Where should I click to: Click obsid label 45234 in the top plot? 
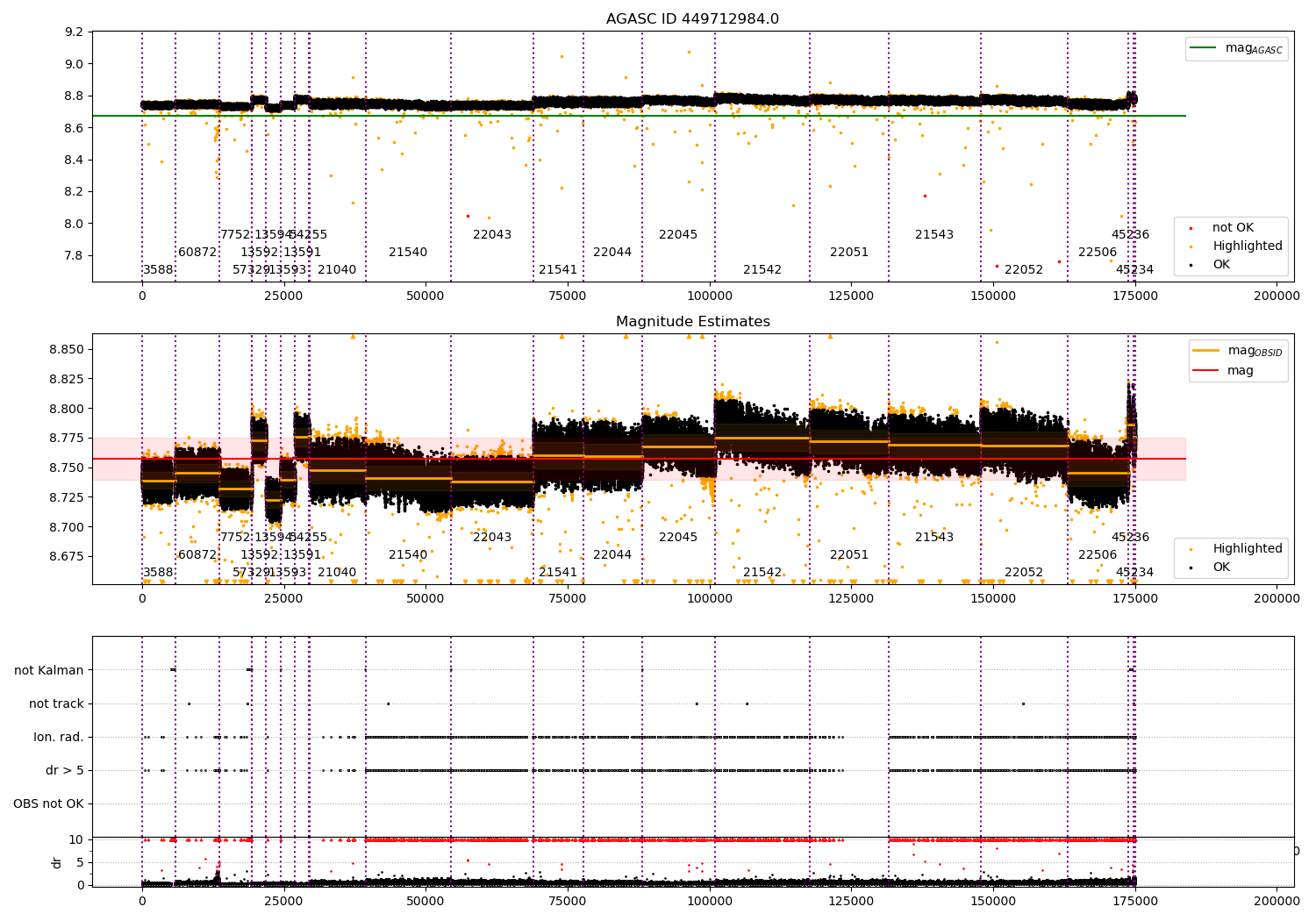(1134, 270)
